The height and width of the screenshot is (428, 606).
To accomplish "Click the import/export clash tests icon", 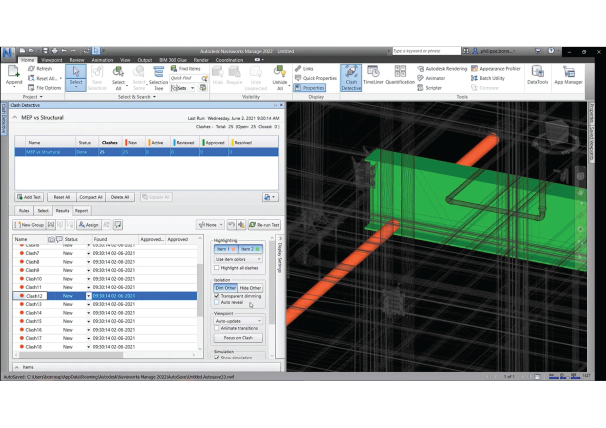I will tap(270, 197).
